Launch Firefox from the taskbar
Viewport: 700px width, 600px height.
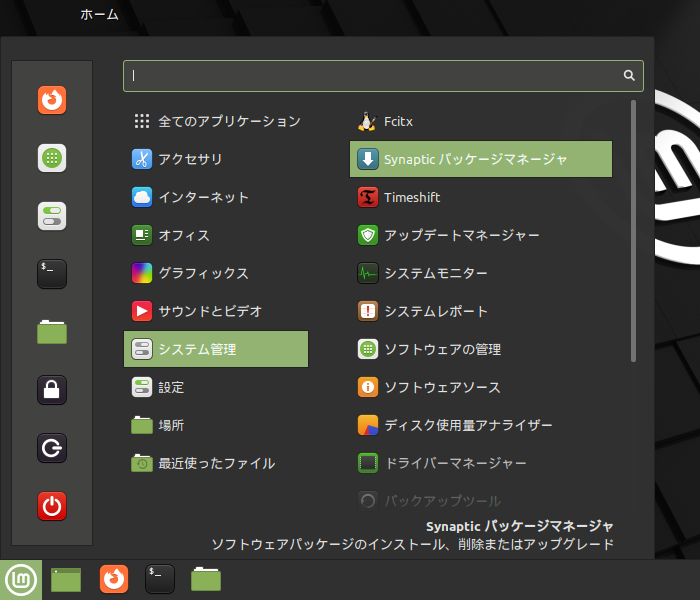(x=114, y=579)
